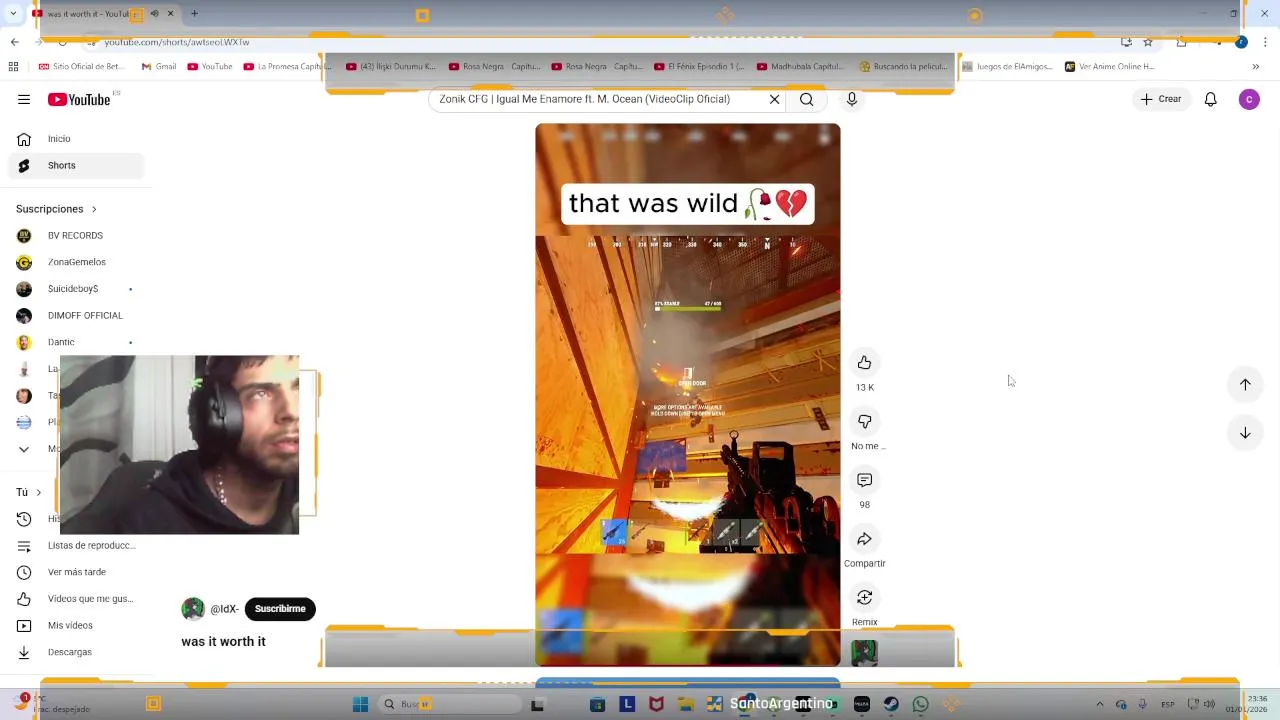Open Sitio Oficial de Bet bookmark
Viewport: 1280px width, 720px height.
(82, 67)
